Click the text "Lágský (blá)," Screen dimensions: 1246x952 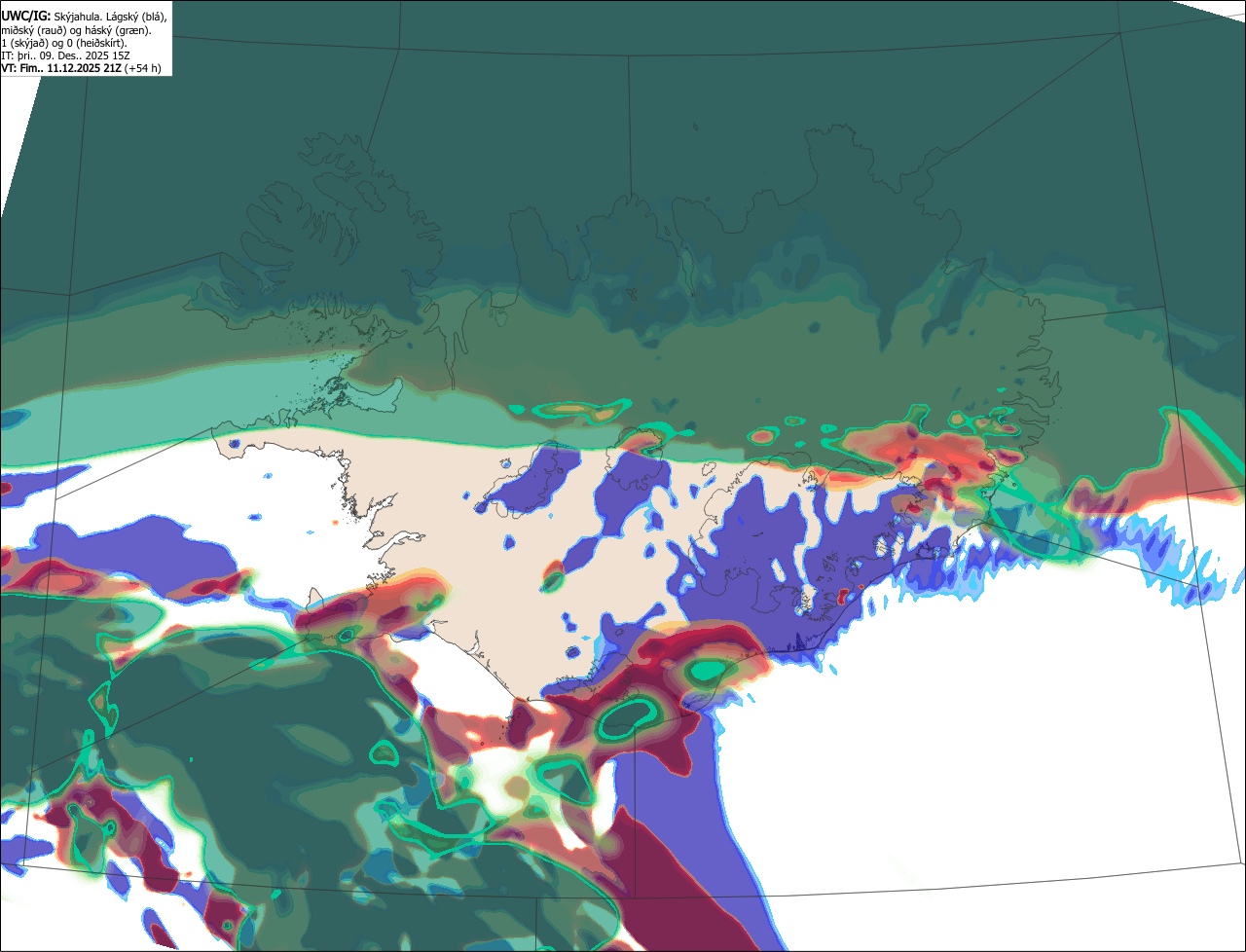[136, 17]
